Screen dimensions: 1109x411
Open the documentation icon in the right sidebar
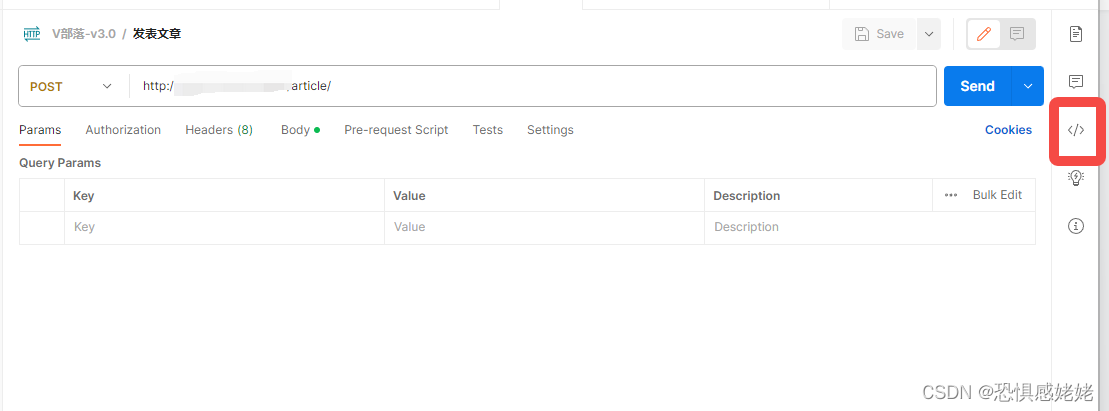1076,34
